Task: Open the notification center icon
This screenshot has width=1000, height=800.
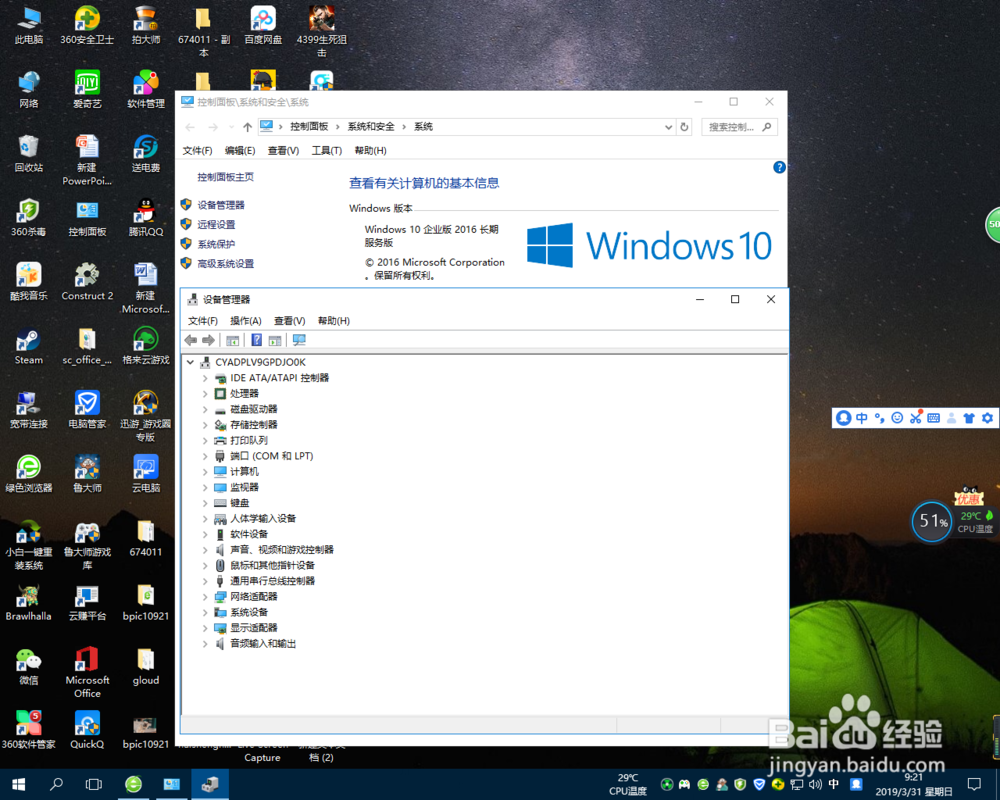Action: 974,784
